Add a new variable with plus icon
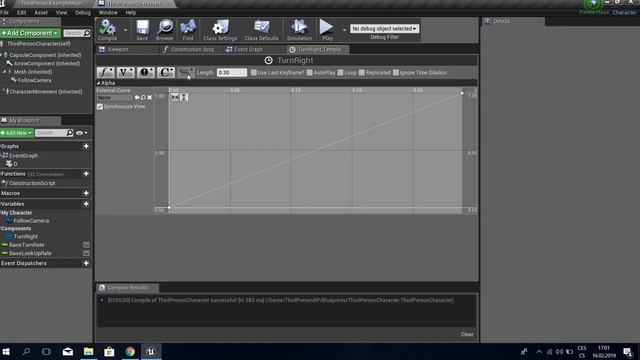Viewport: 640px width, 360px height. click(x=86, y=204)
